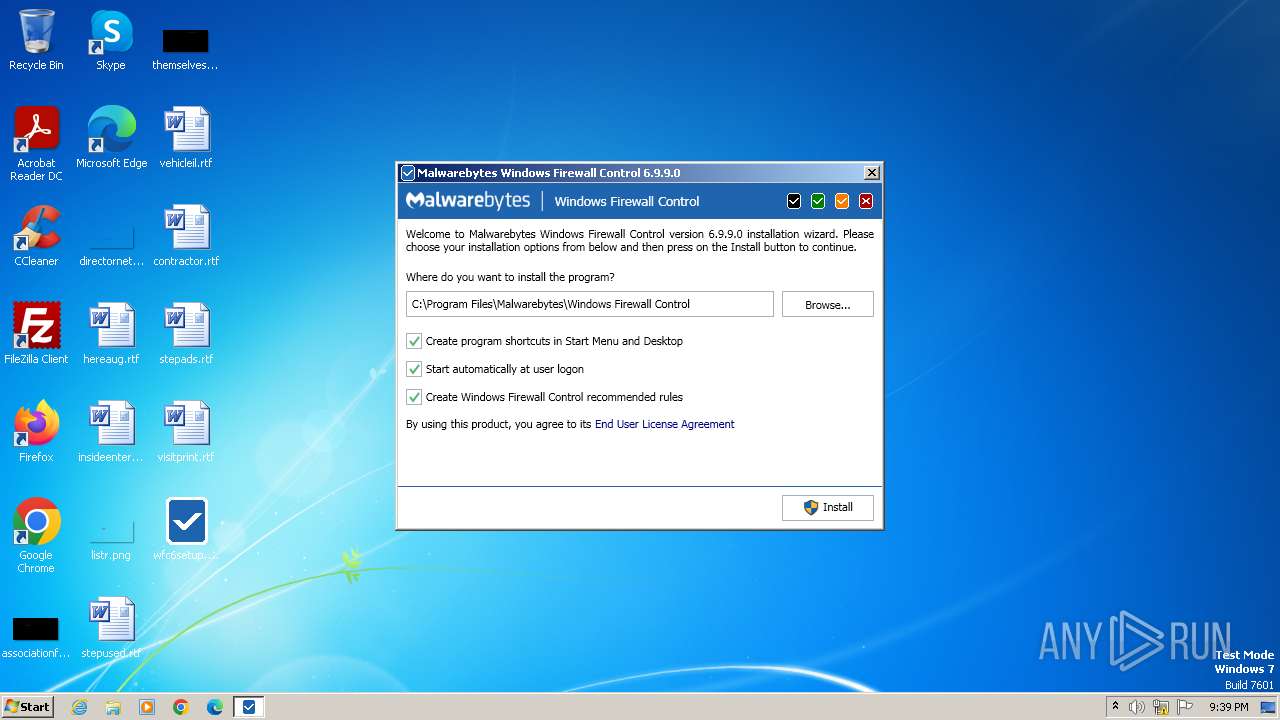
Task: Open the End User License Agreement link
Action: click(x=664, y=424)
